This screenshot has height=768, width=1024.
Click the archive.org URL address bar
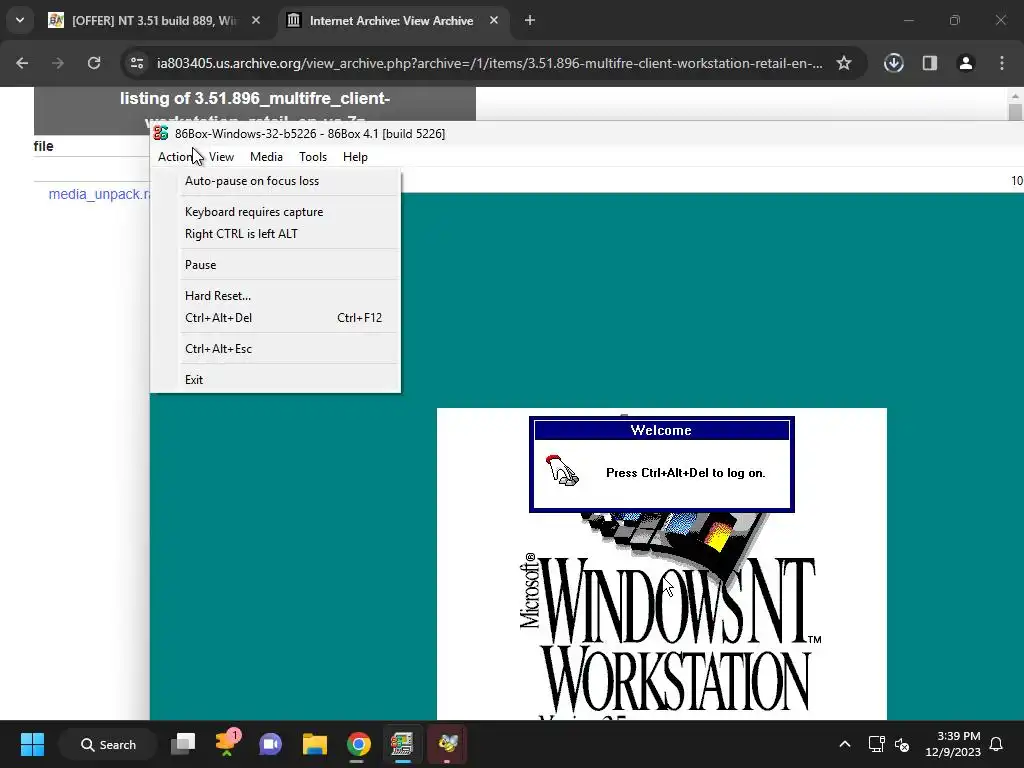pyautogui.click(x=489, y=63)
